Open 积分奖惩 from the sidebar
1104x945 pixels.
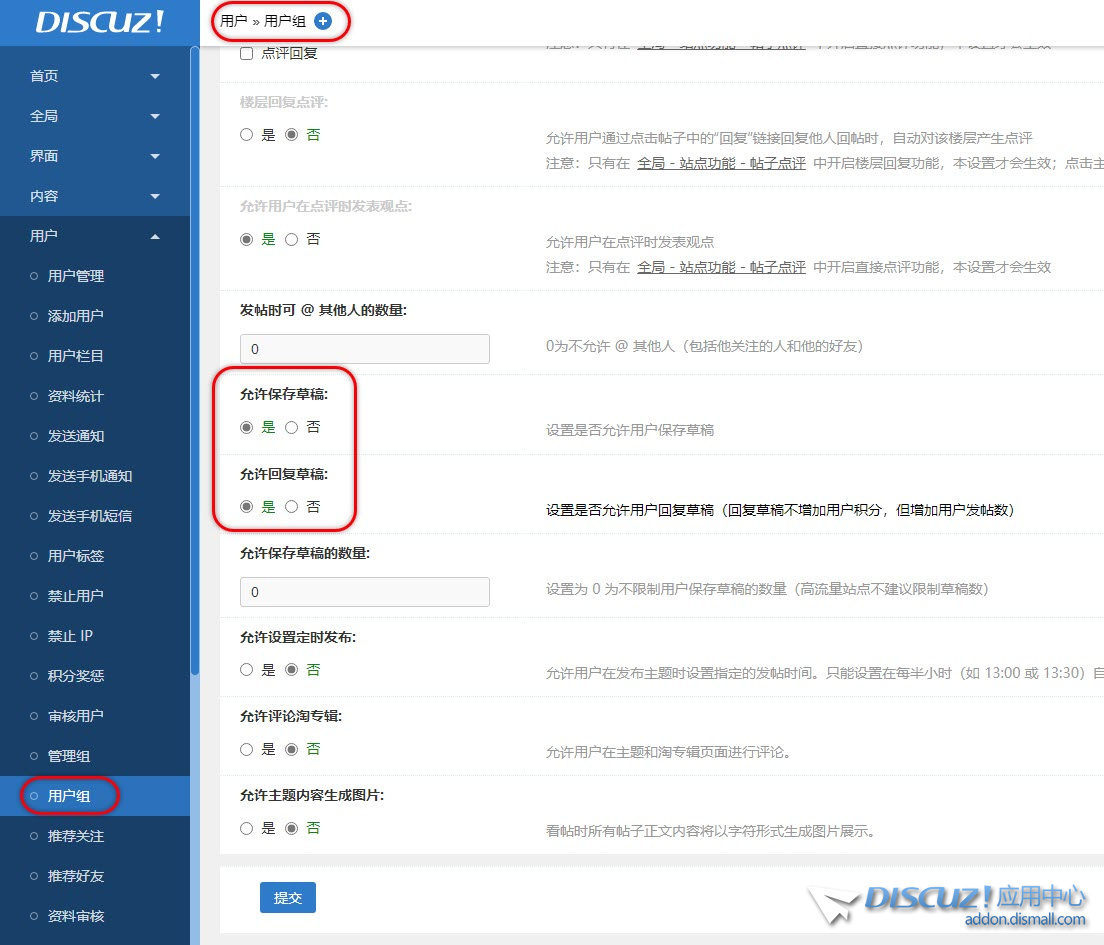[76, 676]
